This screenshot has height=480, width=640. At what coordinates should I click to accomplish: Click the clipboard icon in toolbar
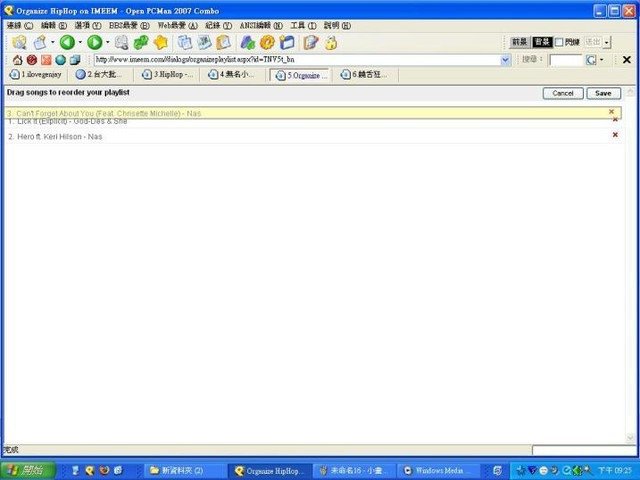(x=223, y=42)
